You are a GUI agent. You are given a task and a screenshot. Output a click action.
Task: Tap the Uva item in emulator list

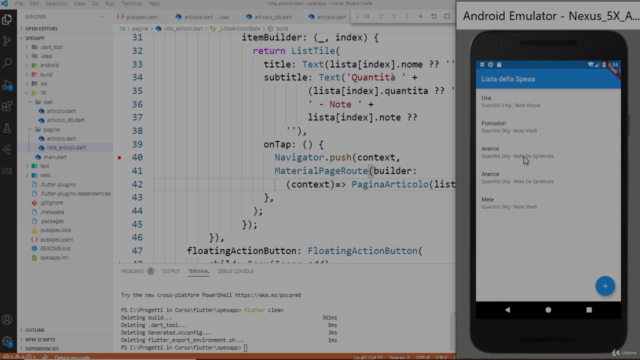click(548, 101)
